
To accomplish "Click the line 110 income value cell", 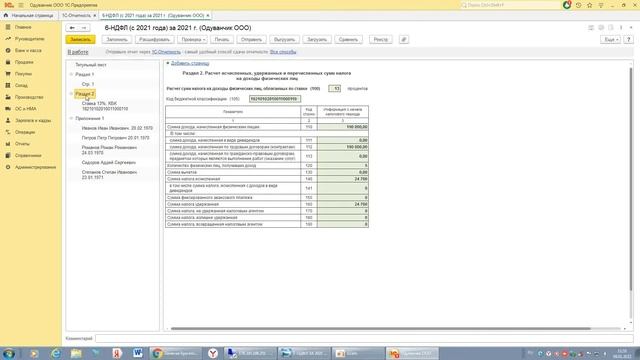I will [342, 127].
